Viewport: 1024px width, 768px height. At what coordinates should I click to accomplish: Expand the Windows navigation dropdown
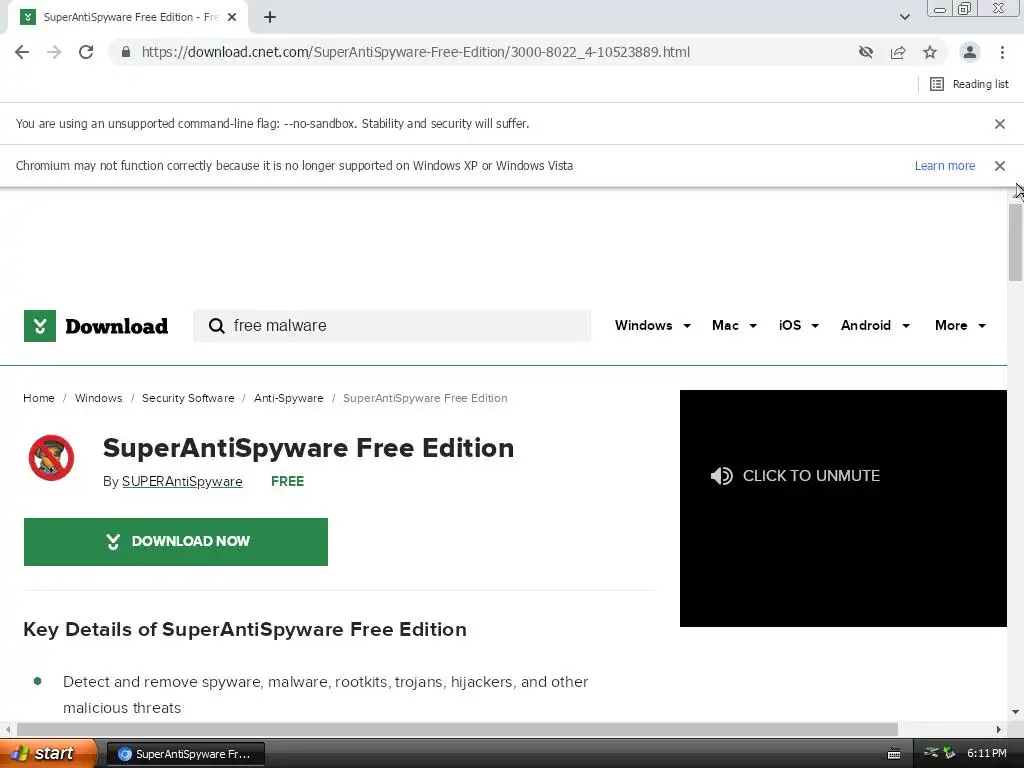coord(652,325)
